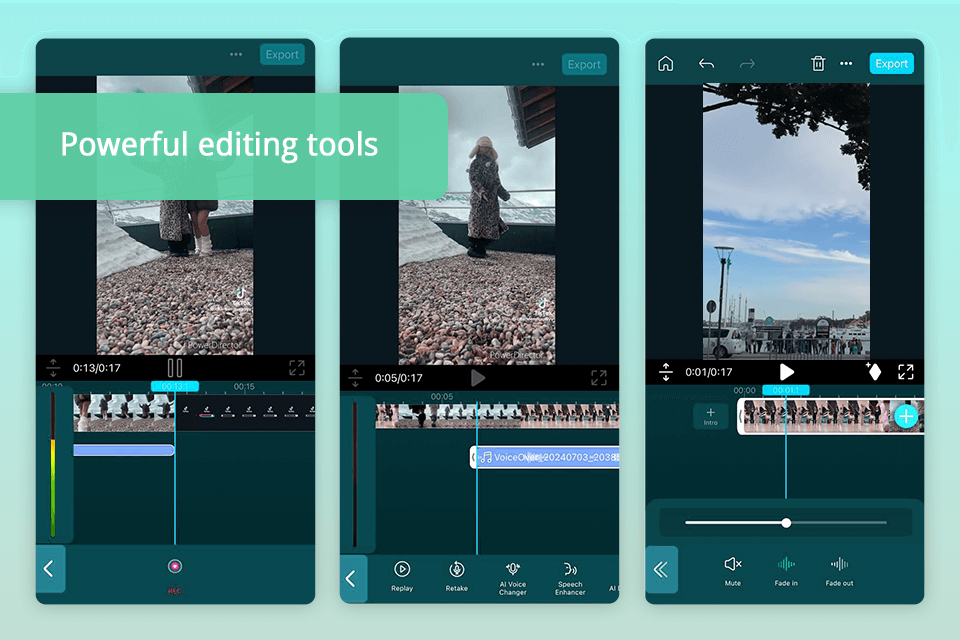
Task: Go to home in right phone screen
Action: (666, 64)
